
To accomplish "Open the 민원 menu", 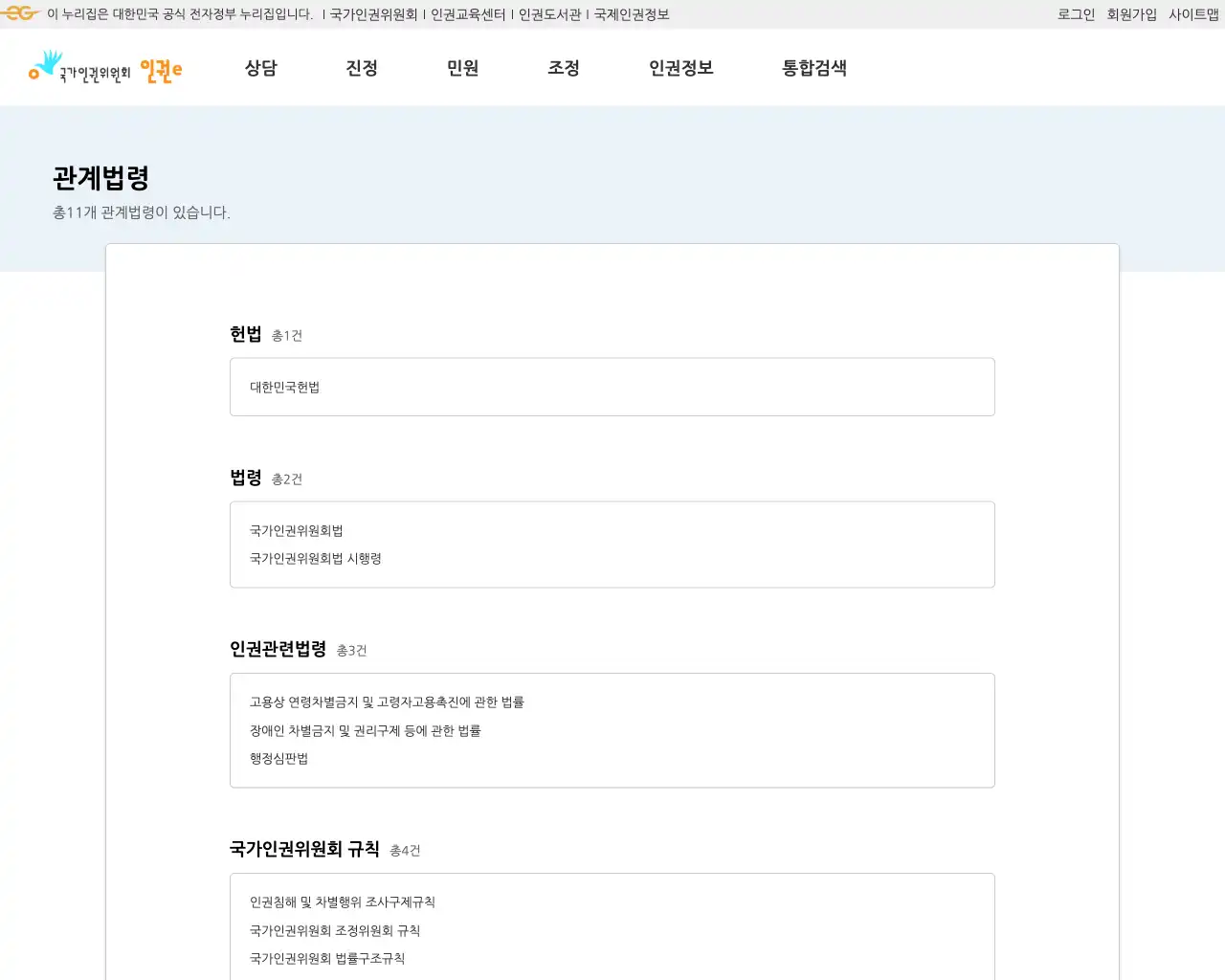I will click(463, 68).
